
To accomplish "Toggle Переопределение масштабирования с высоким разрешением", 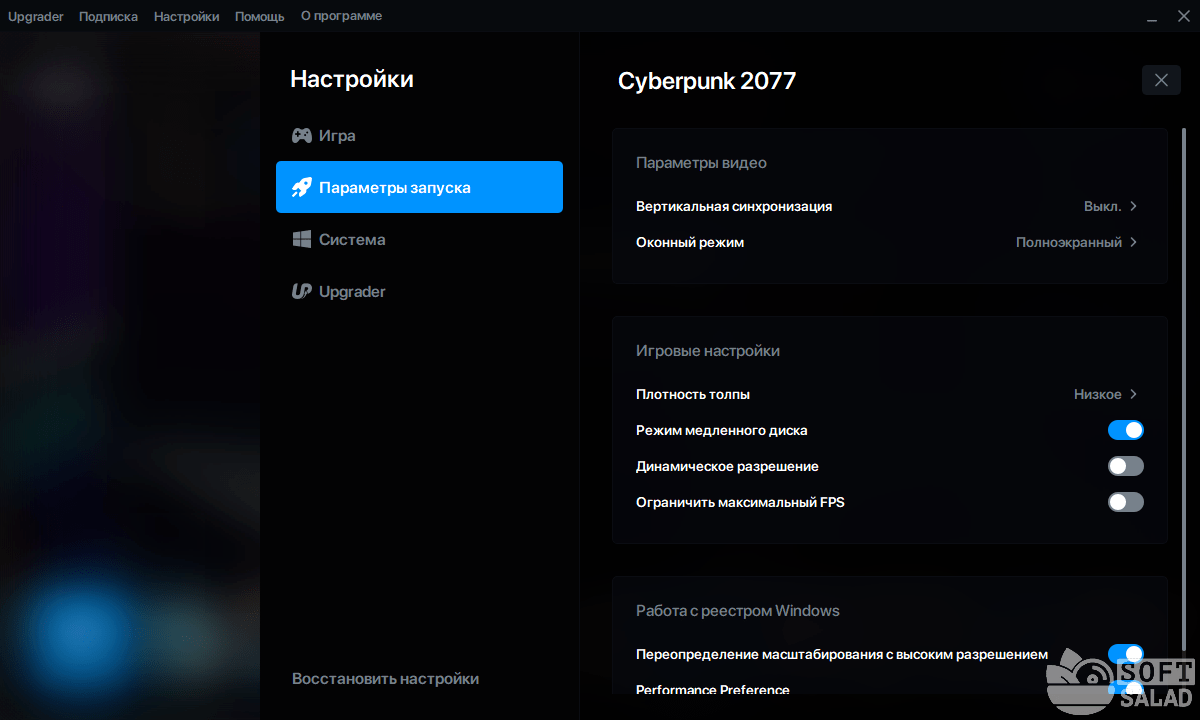I will tap(1125, 654).
